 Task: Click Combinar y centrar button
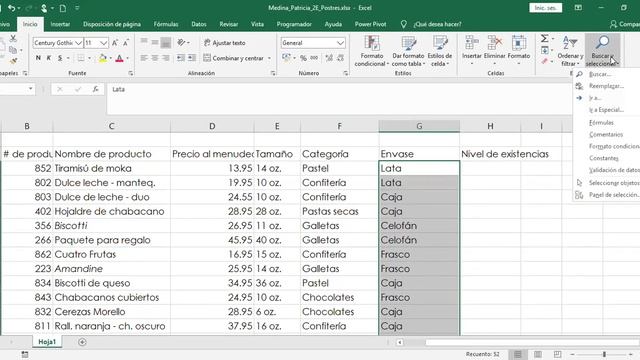click(233, 58)
